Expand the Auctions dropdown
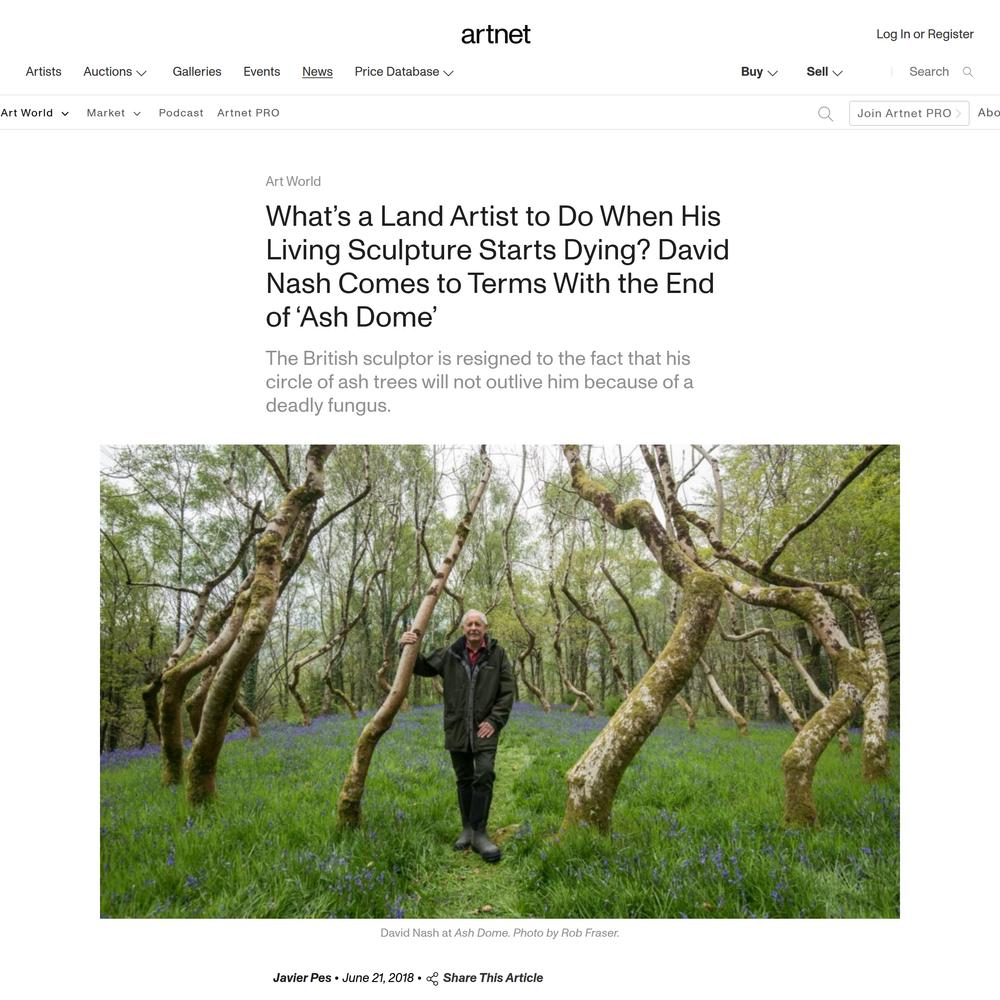Viewport: 1000px width, 1000px height. (x=115, y=72)
